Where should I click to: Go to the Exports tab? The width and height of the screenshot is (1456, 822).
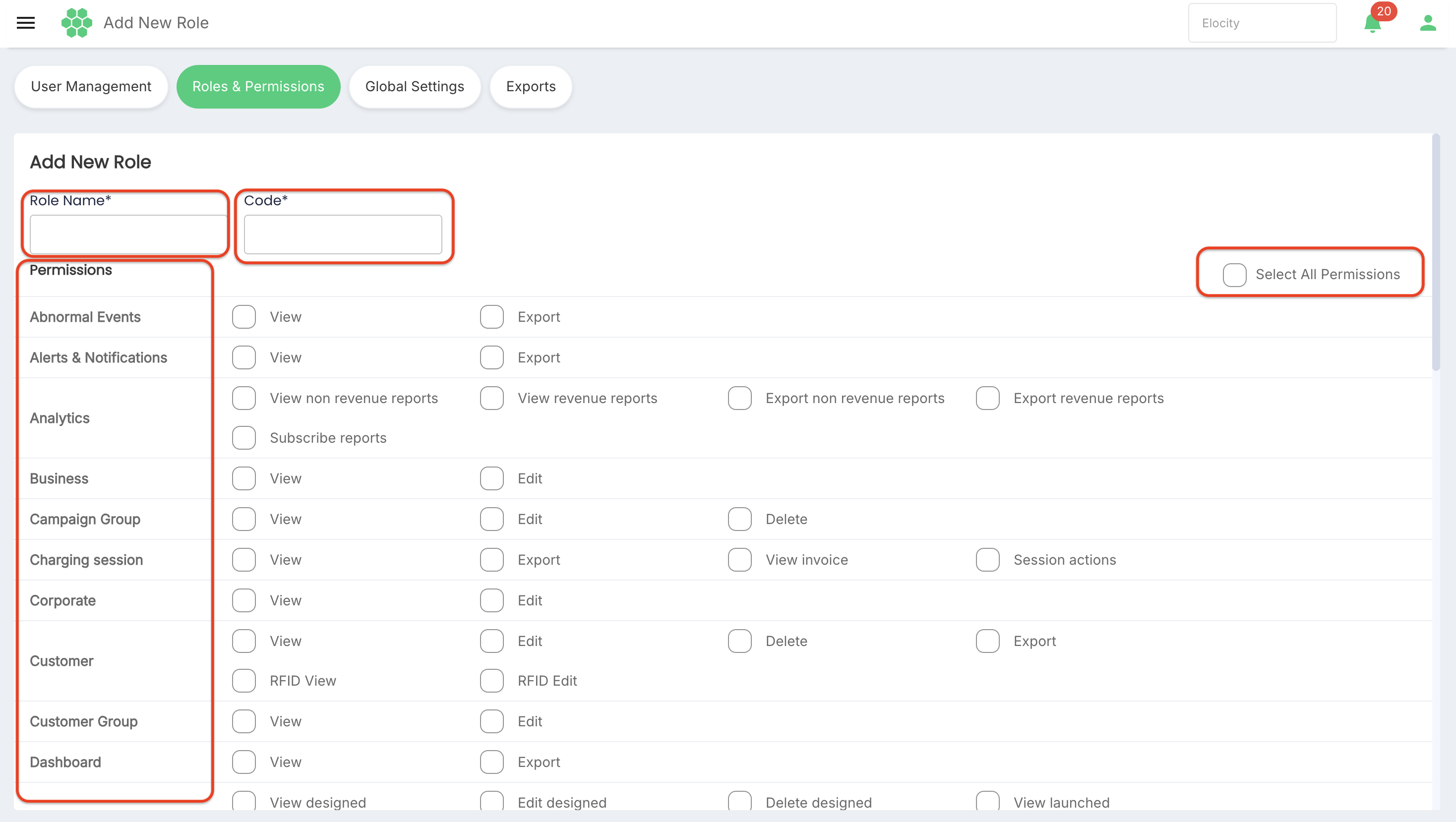point(531,86)
